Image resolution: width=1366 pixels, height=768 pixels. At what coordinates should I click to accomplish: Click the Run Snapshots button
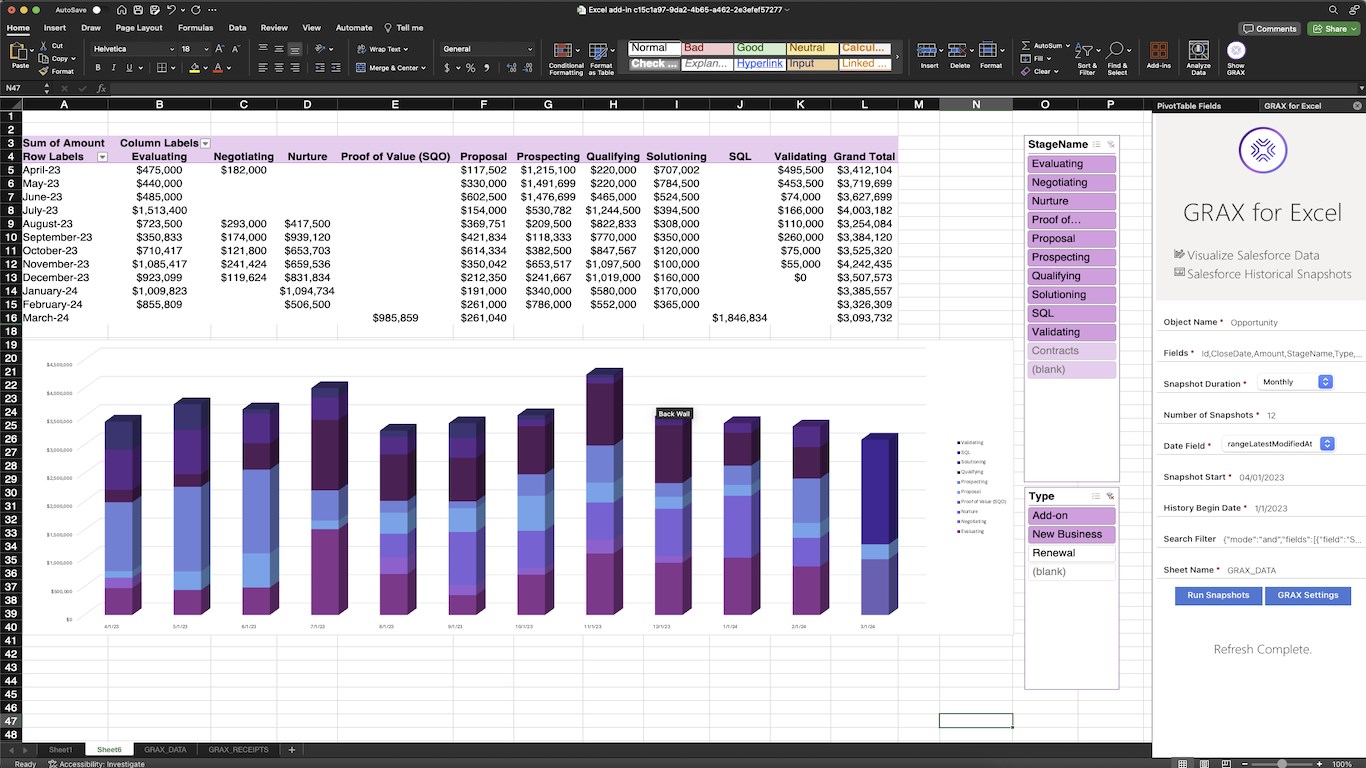click(1217, 595)
